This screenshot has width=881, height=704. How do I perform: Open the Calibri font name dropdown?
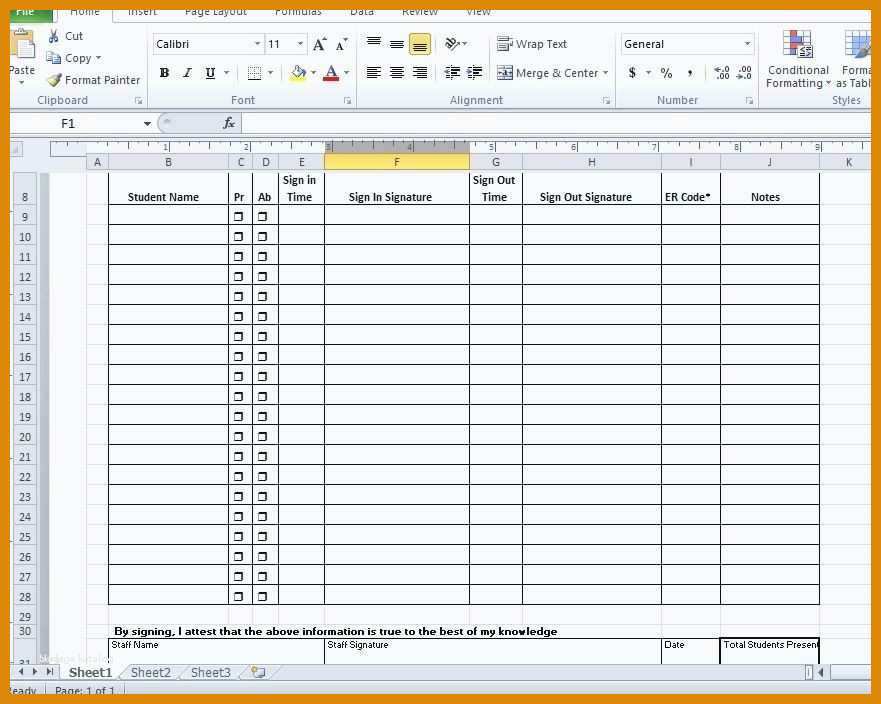(x=257, y=44)
